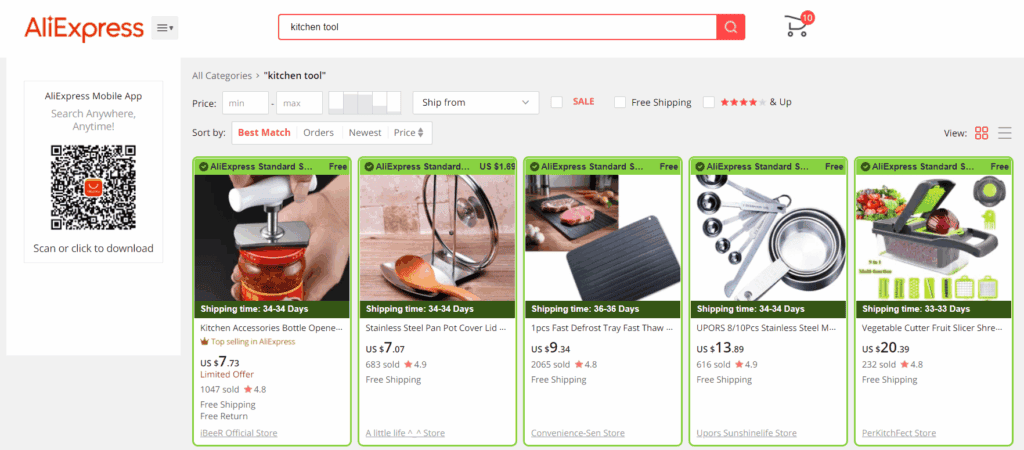Viewport: 1024px width, 450px height.
Task: Sort results by Newest
Action: click(365, 133)
